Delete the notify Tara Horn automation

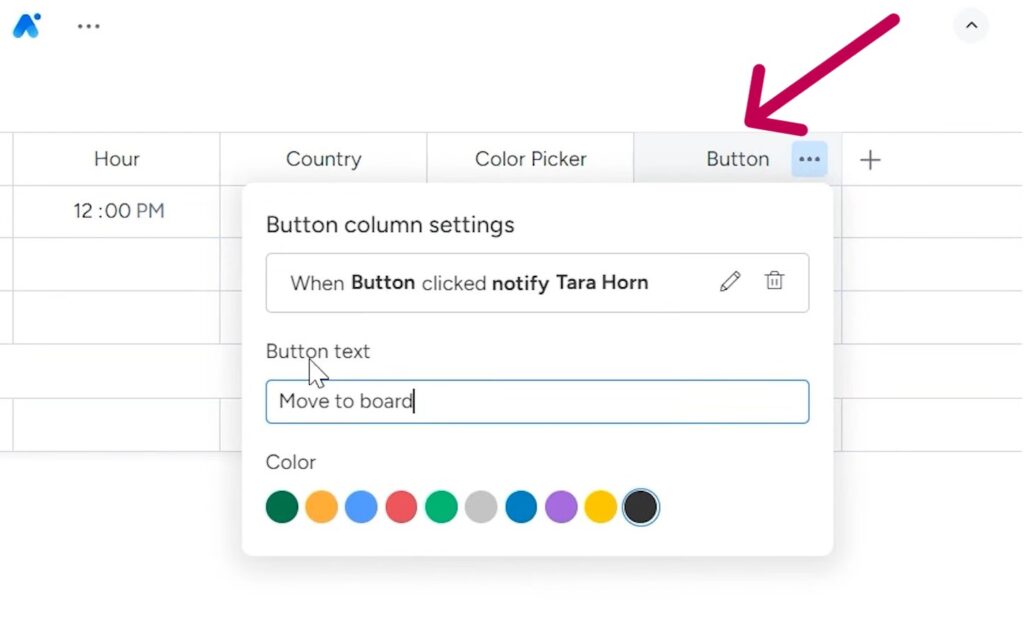tap(774, 282)
